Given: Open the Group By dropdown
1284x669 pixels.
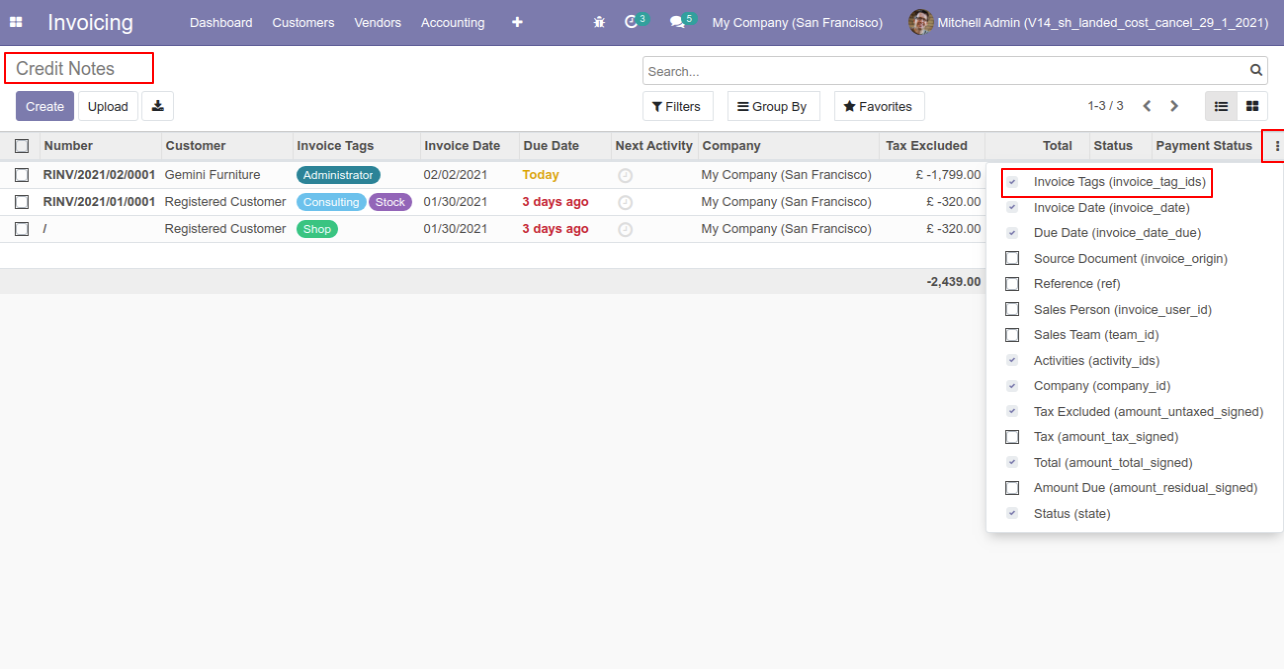Looking at the screenshot, I should 773,106.
